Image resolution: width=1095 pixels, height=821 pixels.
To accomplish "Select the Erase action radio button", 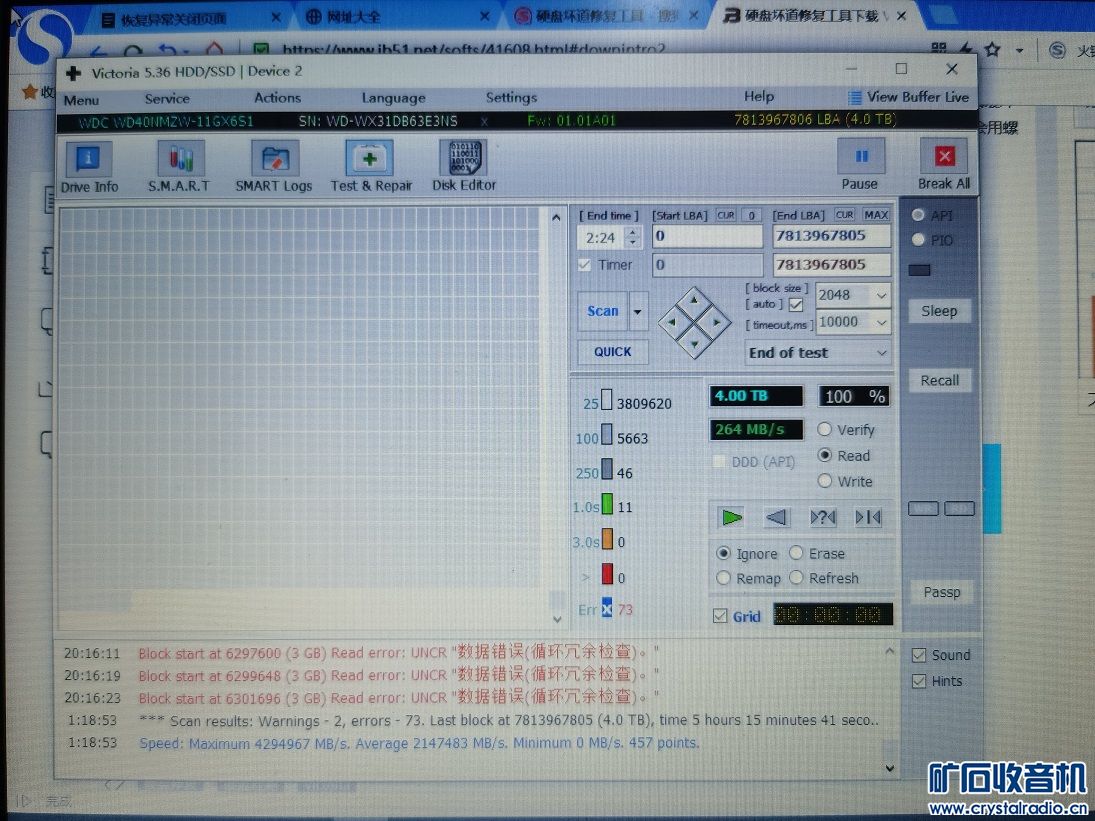I will click(x=796, y=553).
